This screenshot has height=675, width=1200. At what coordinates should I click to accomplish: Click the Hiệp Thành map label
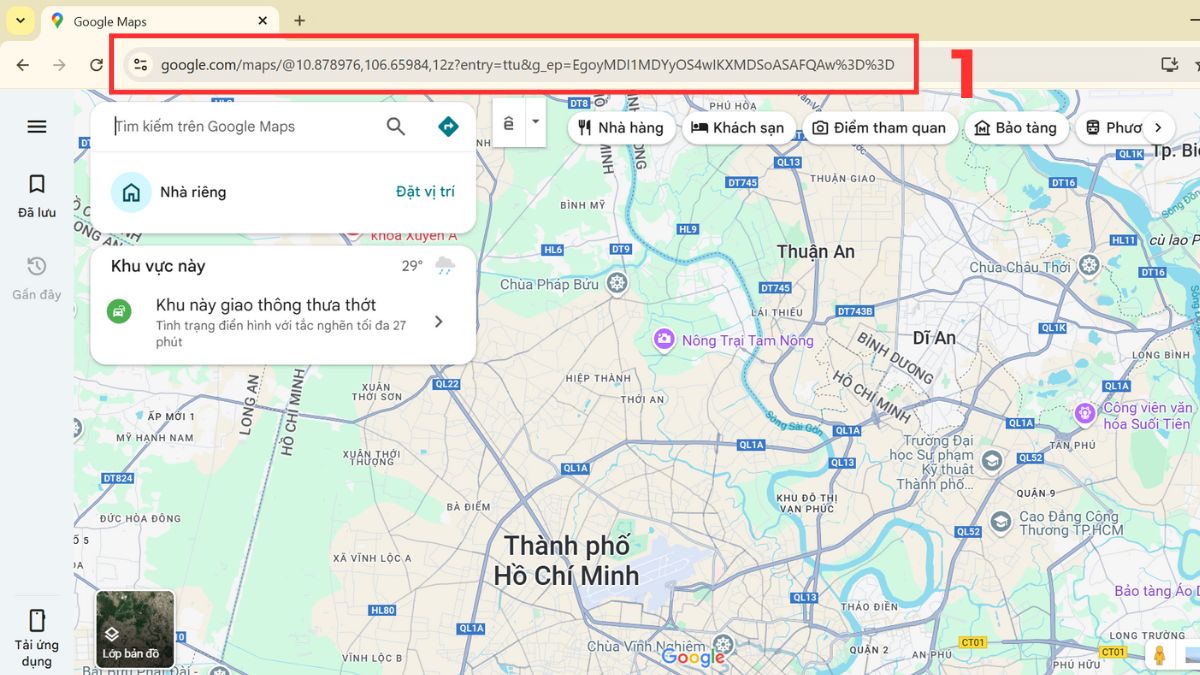coord(600,378)
